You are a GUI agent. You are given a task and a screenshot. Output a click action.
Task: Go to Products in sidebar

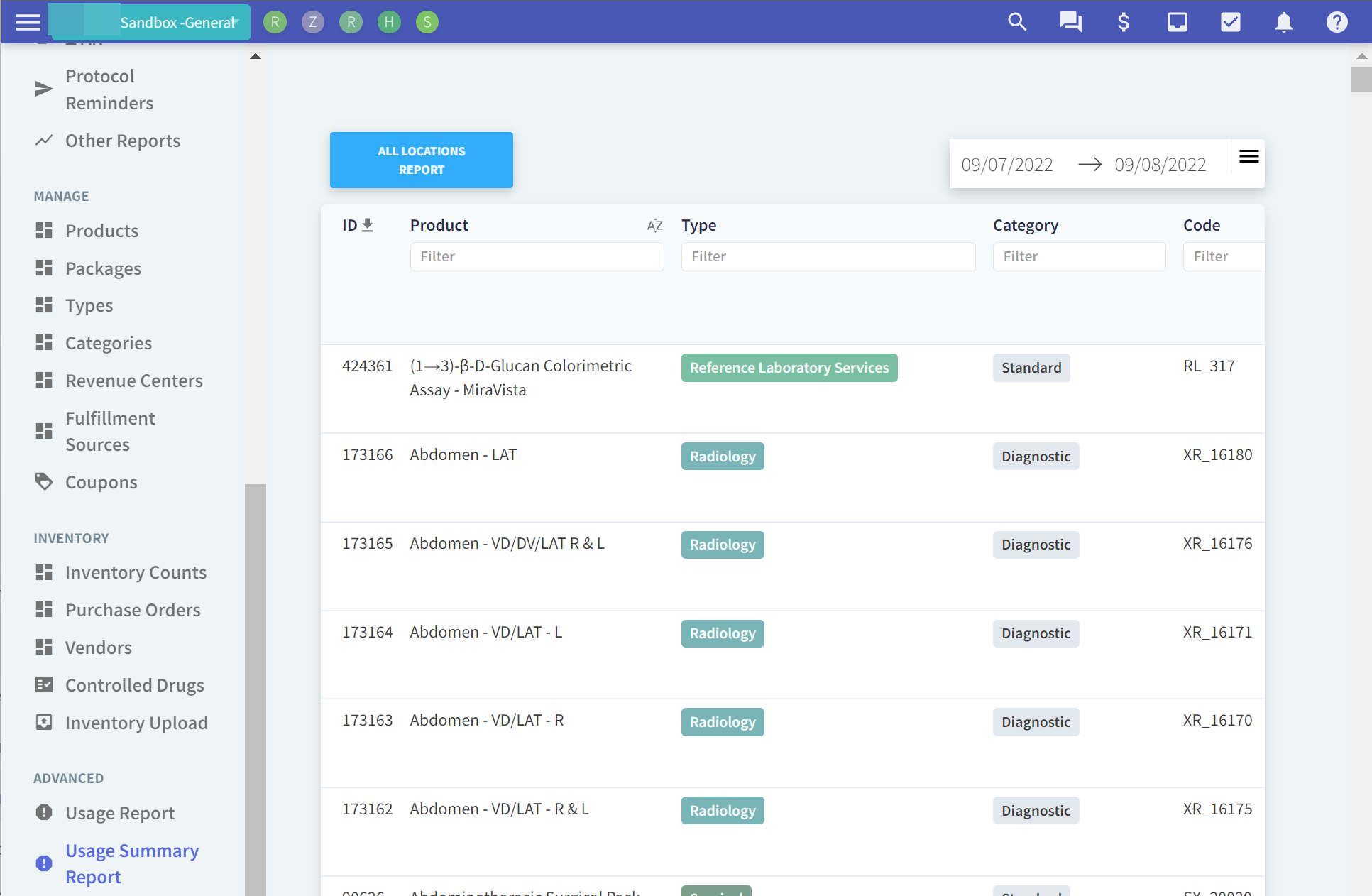click(101, 231)
